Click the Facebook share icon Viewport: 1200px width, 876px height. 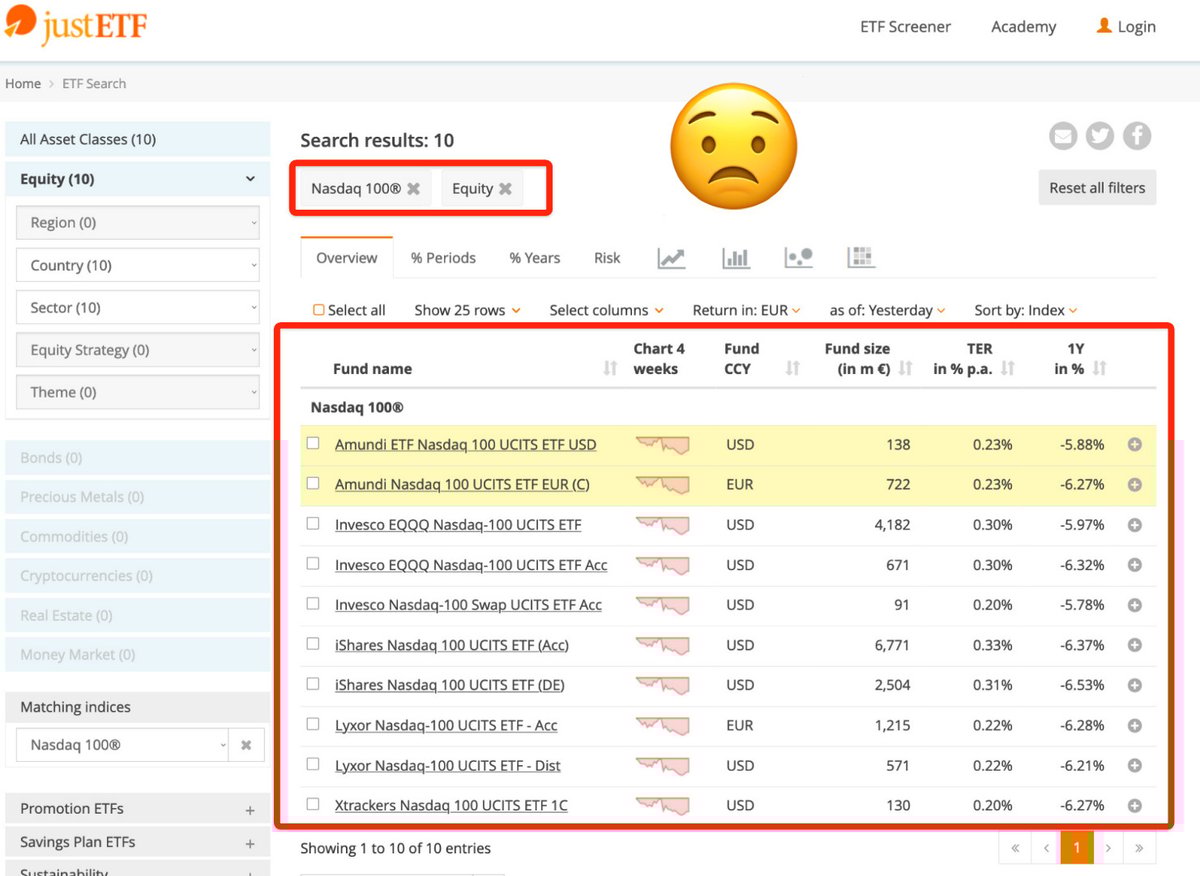[x=1137, y=136]
